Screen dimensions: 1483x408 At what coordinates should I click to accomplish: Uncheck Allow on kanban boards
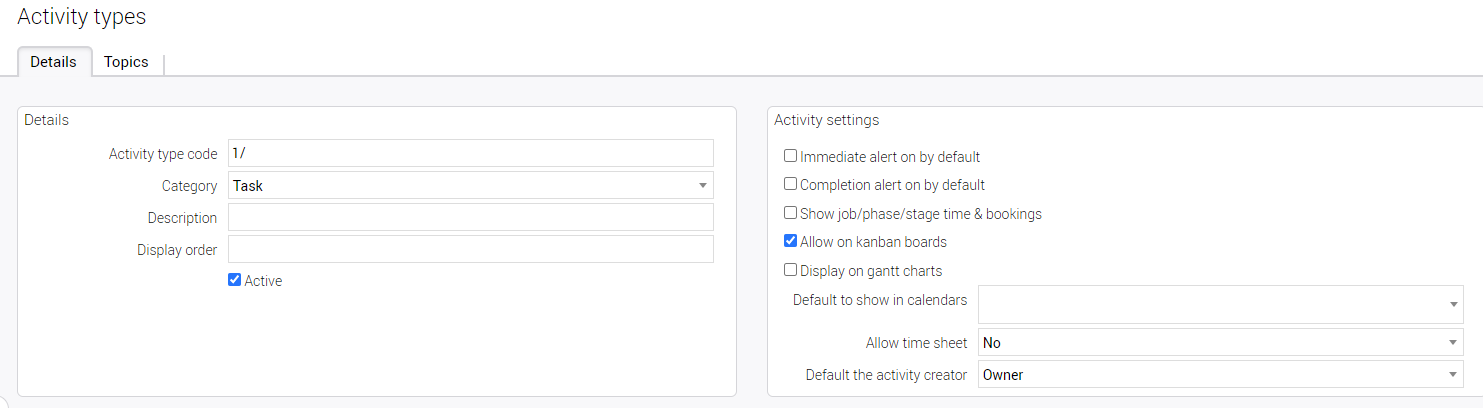[x=791, y=241]
